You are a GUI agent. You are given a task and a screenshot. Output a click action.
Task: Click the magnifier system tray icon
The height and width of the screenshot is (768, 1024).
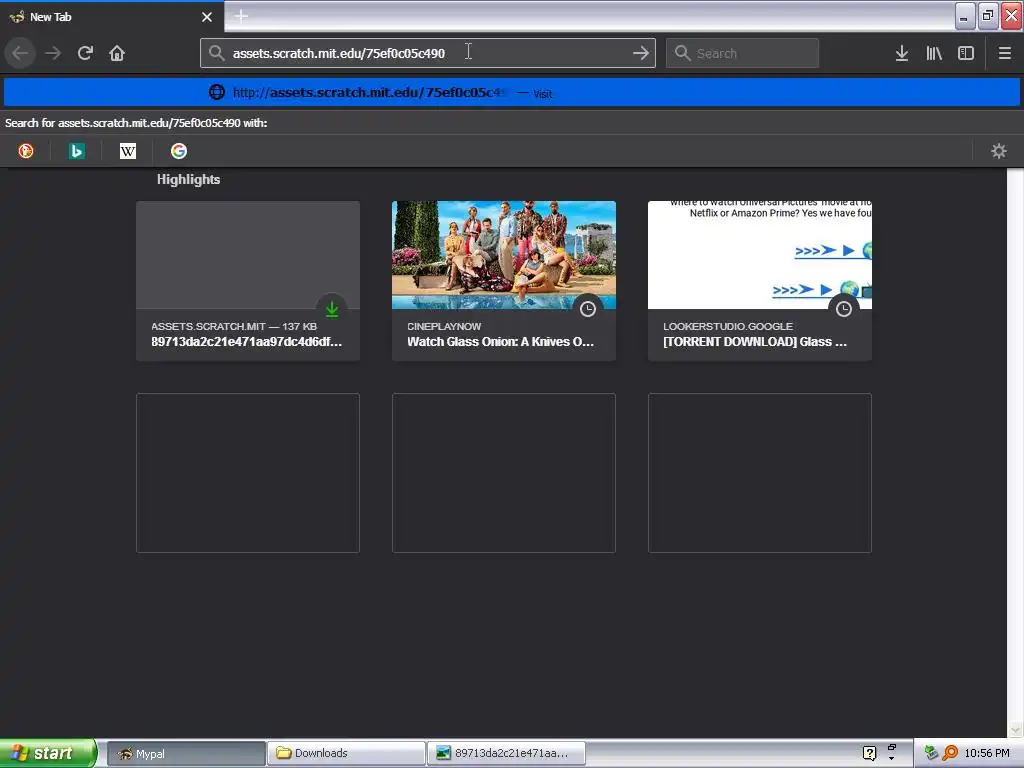coord(950,753)
